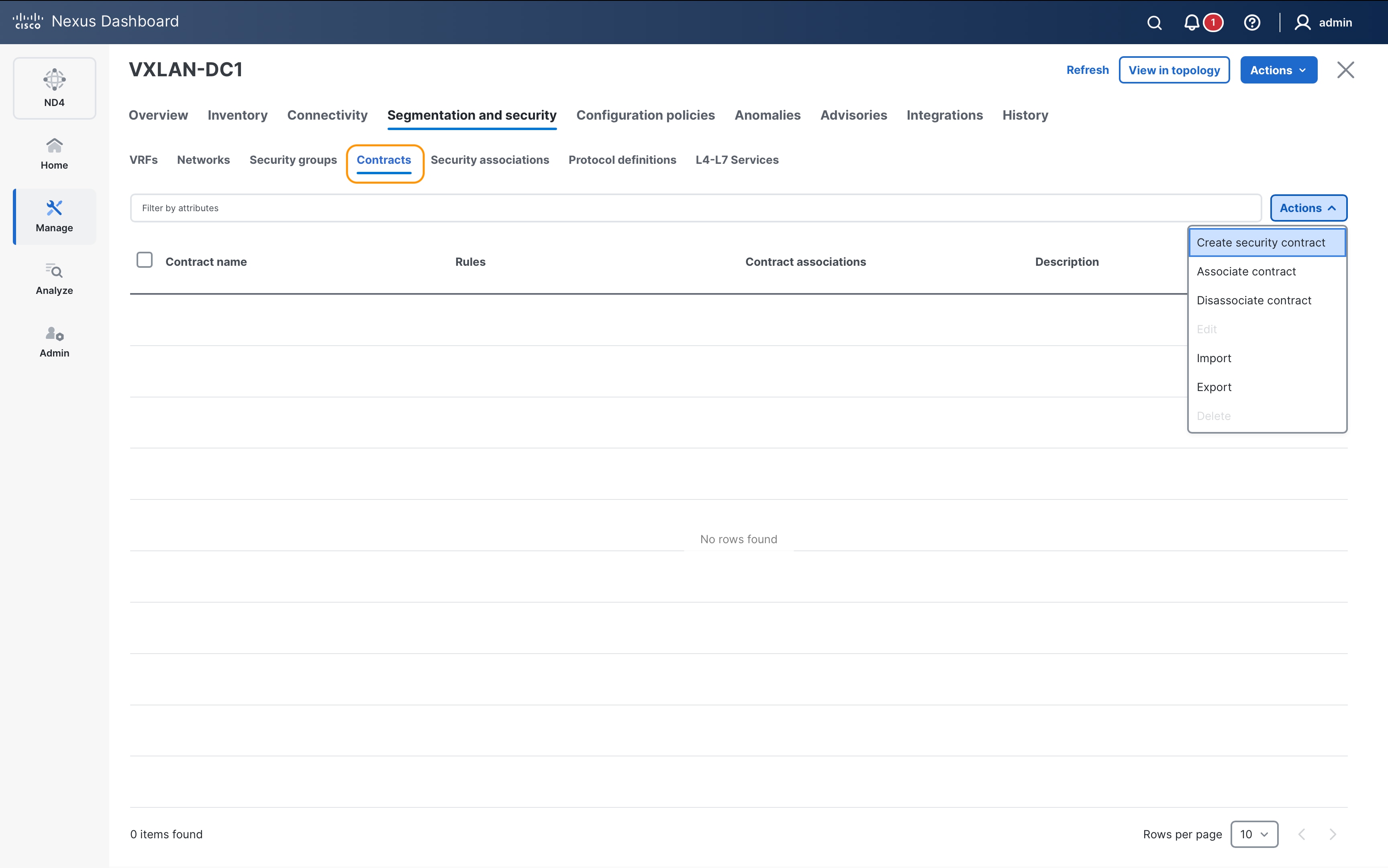Choose Create security contract
This screenshot has height=868, width=1388.
1267,242
